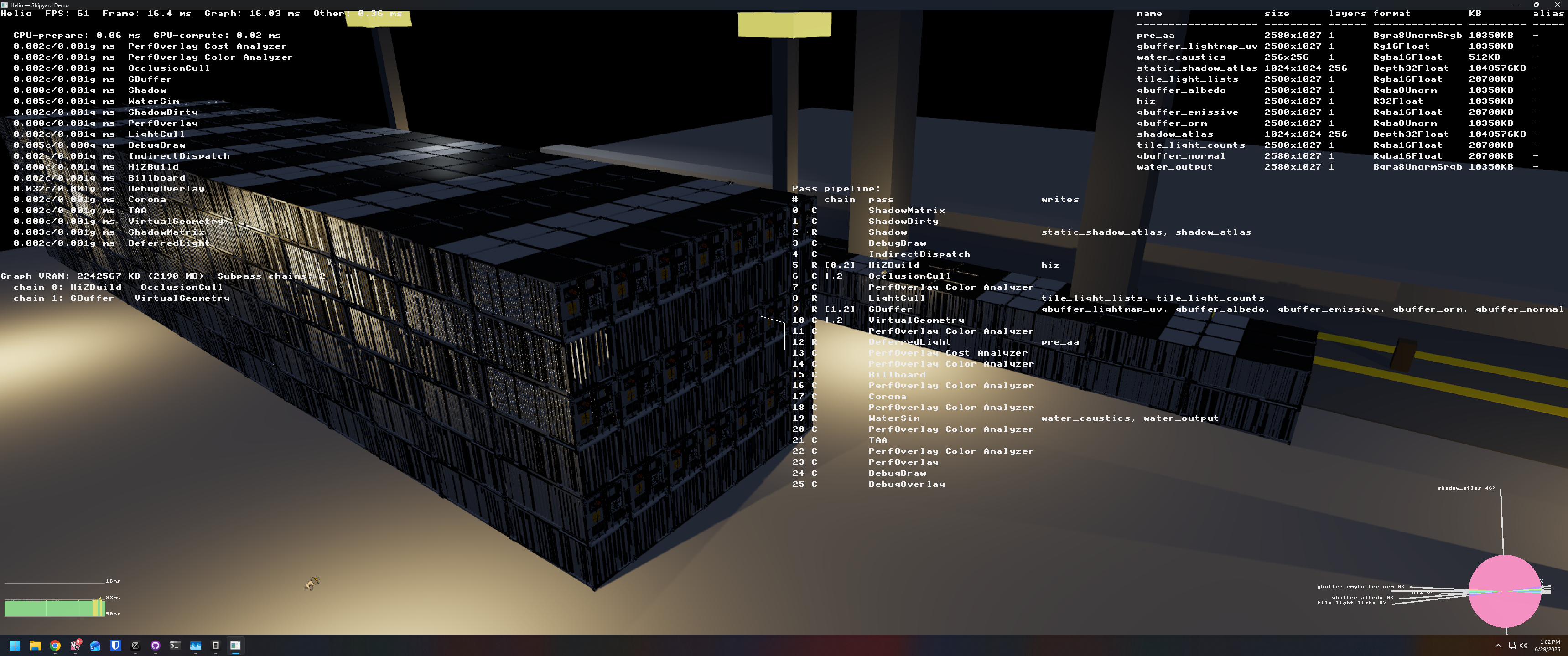The image size is (1568, 656).
Task: Click the 'FPS: 61' readout
Action: 67,13
